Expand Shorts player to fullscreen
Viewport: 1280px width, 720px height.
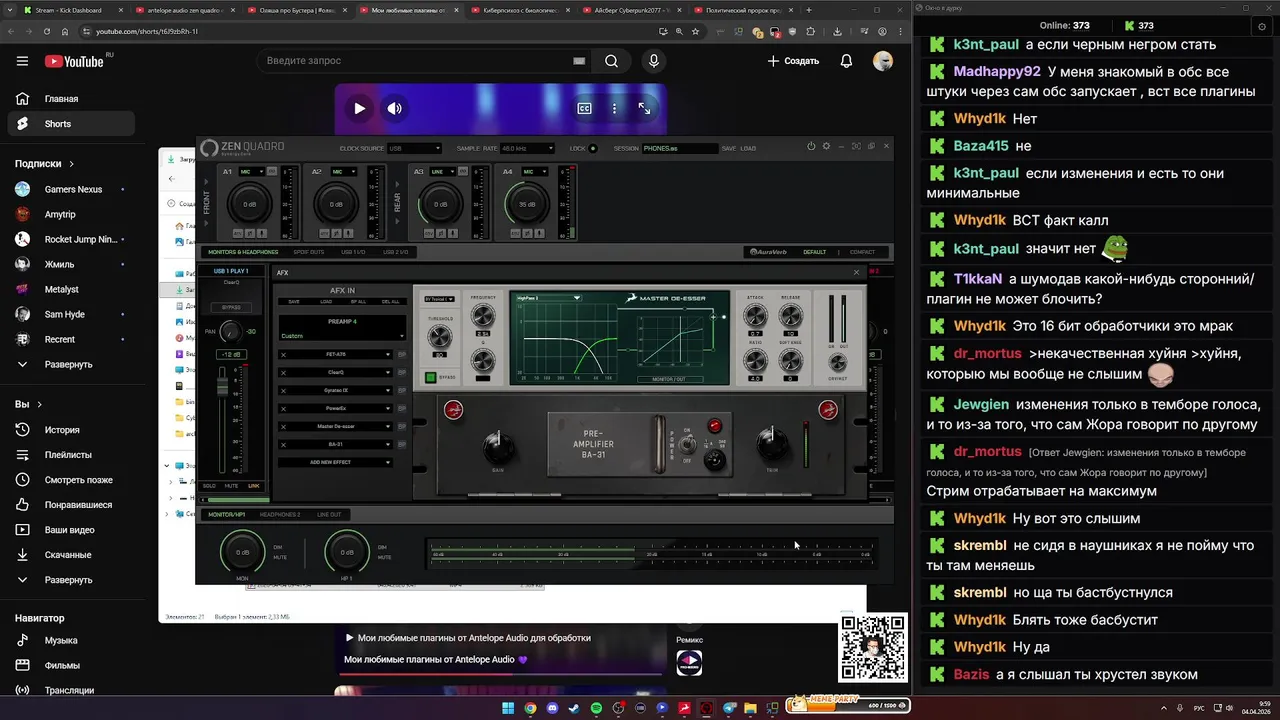[645, 108]
